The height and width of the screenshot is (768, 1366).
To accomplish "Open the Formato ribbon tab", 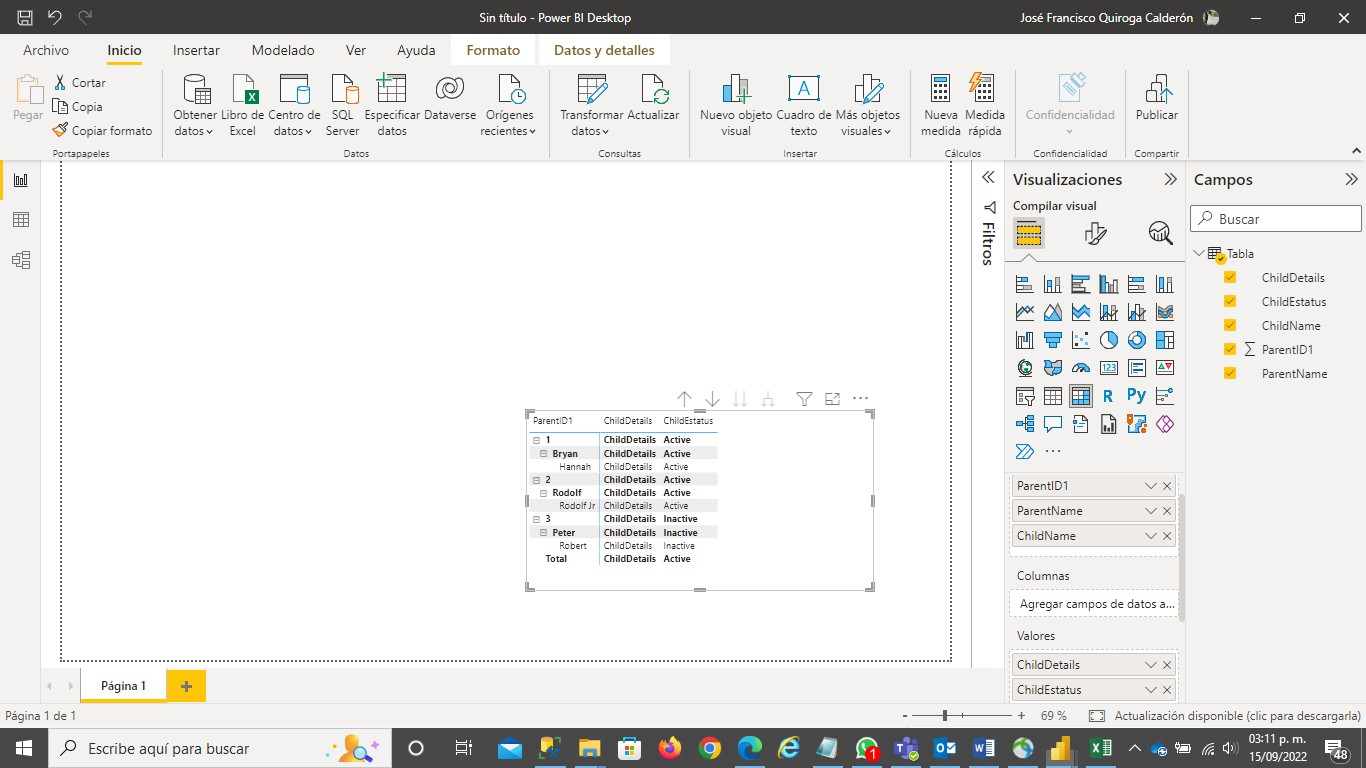I will [493, 50].
